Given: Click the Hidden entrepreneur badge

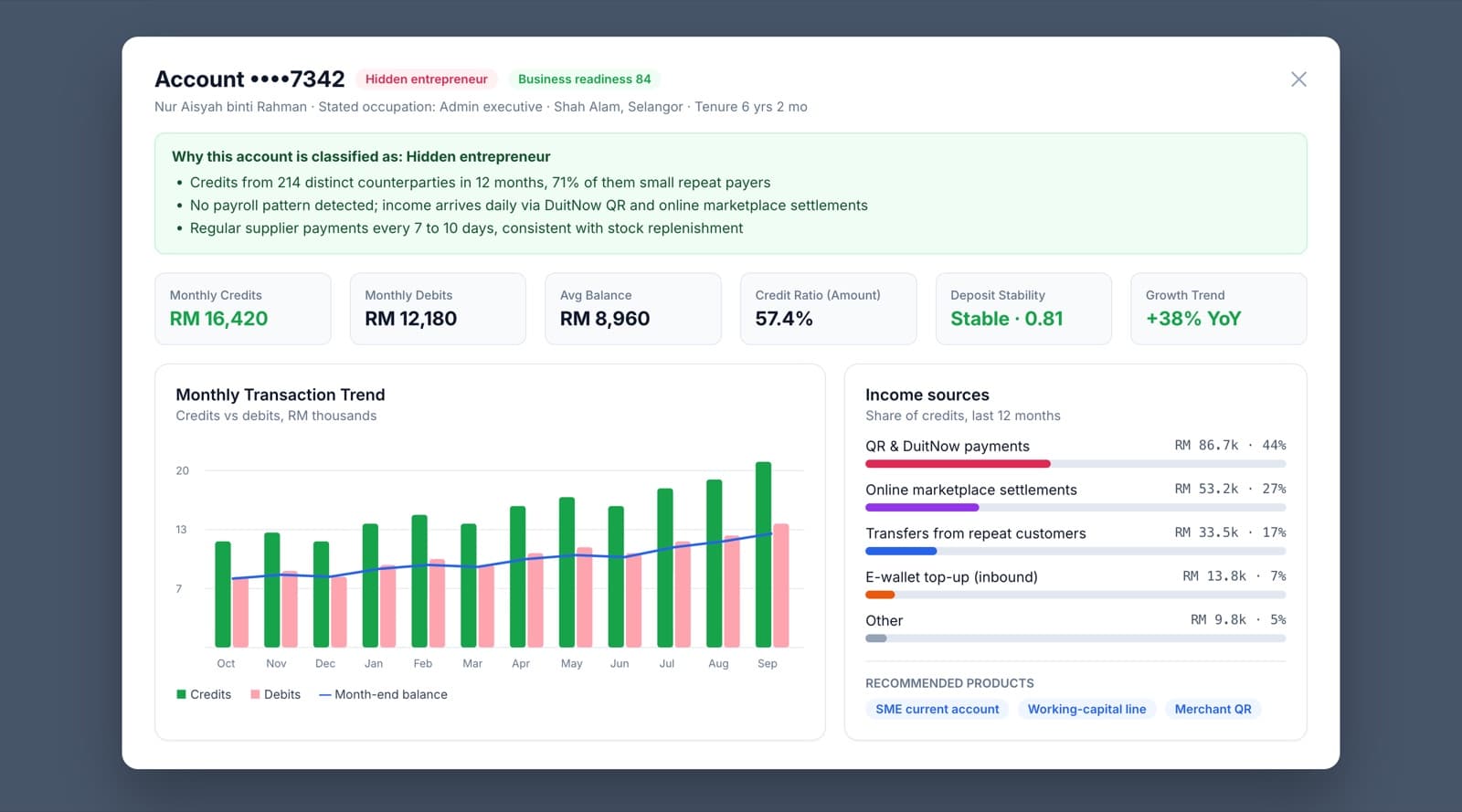Looking at the screenshot, I should (x=427, y=79).
